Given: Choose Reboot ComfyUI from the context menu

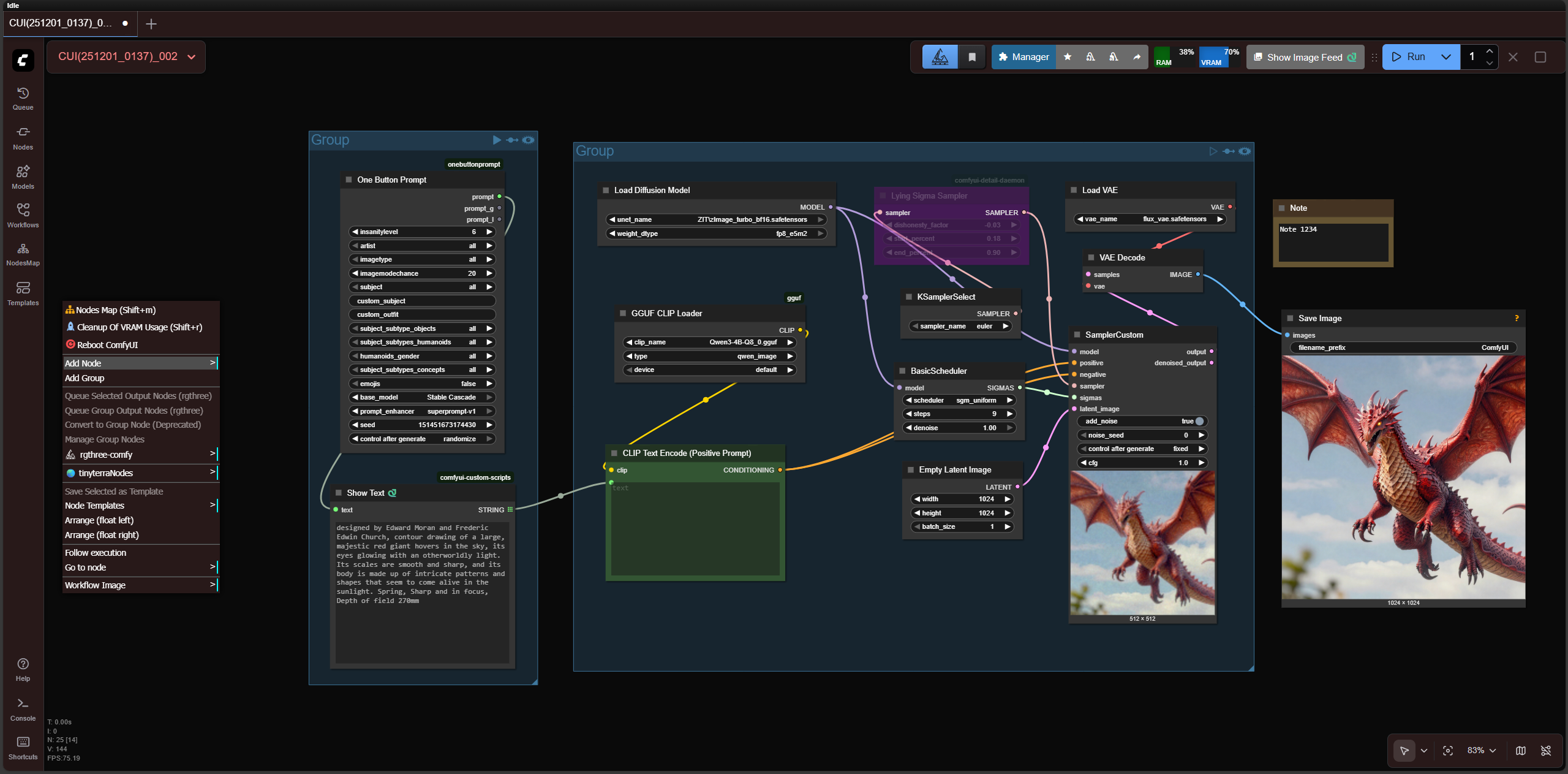Looking at the screenshot, I should [107, 345].
